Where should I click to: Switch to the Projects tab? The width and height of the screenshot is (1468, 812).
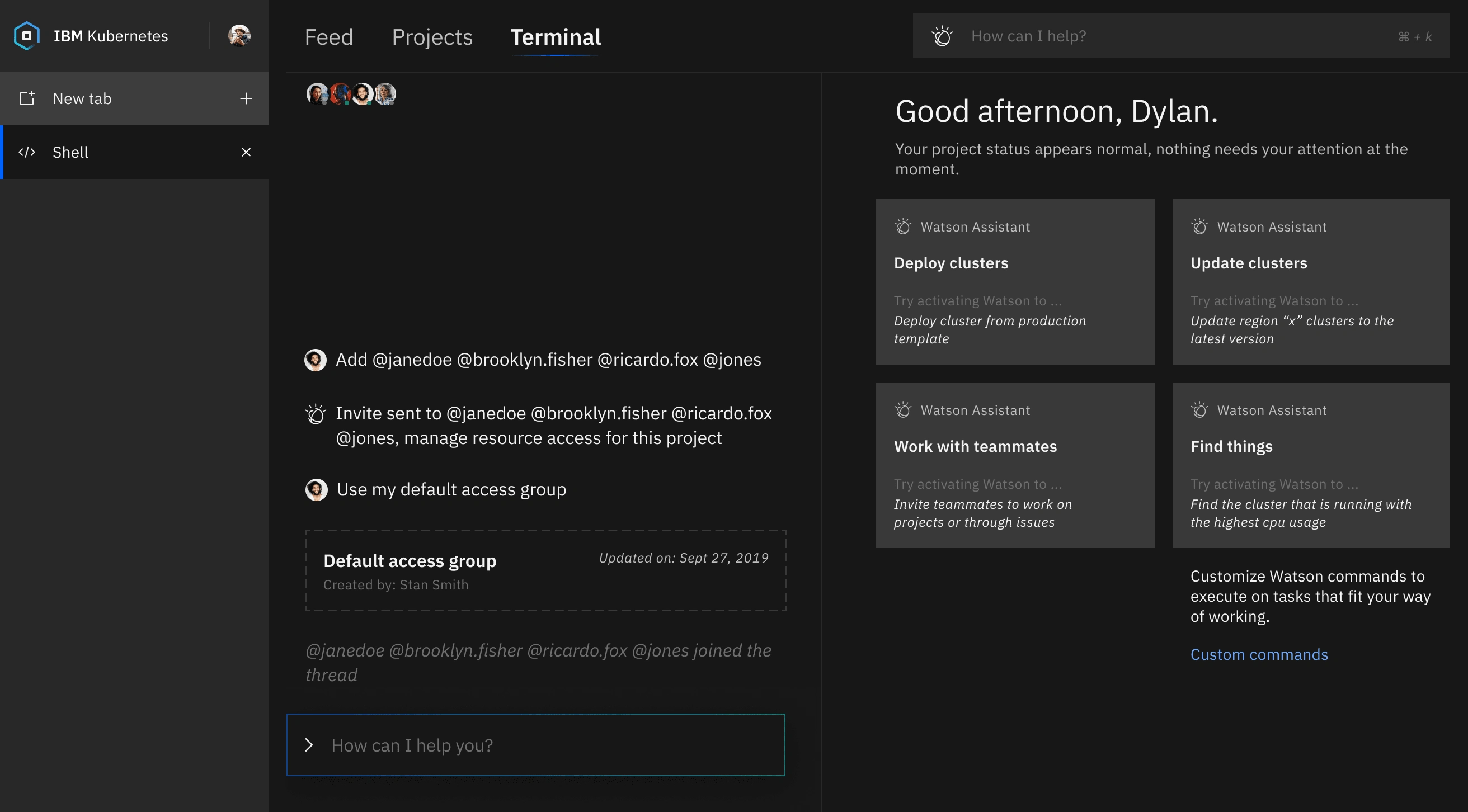(x=432, y=37)
